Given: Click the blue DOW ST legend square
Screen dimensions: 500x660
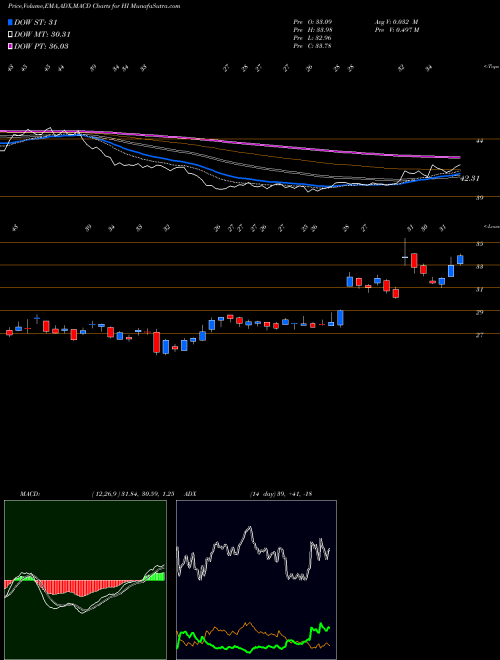Looking at the screenshot, I should pyautogui.click(x=10, y=22).
